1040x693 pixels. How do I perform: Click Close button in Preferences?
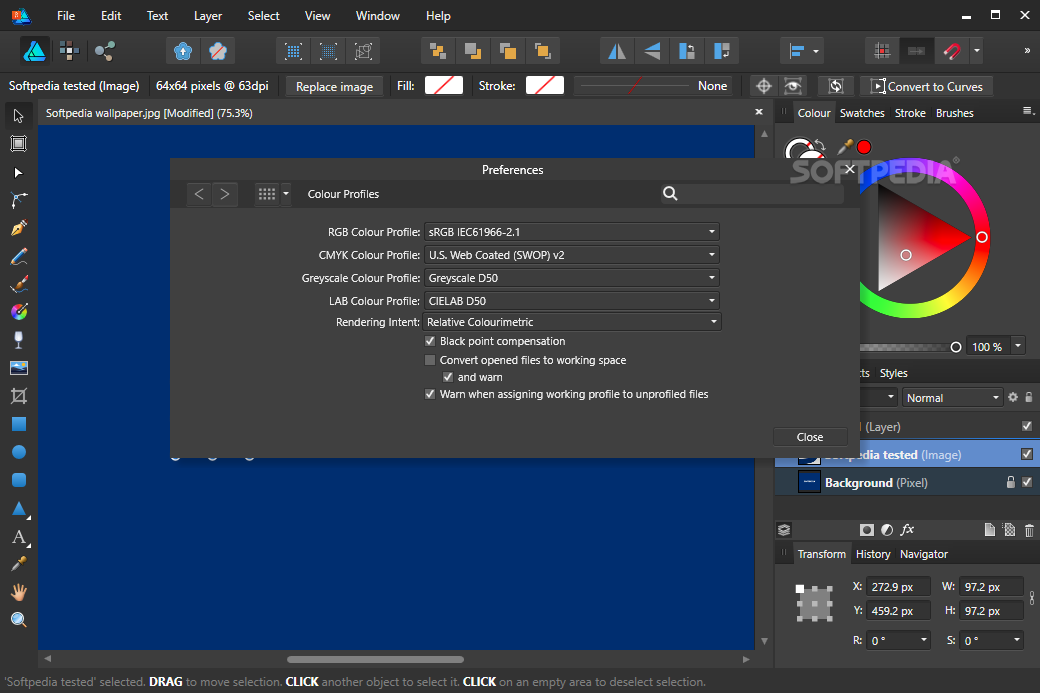coord(810,437)
